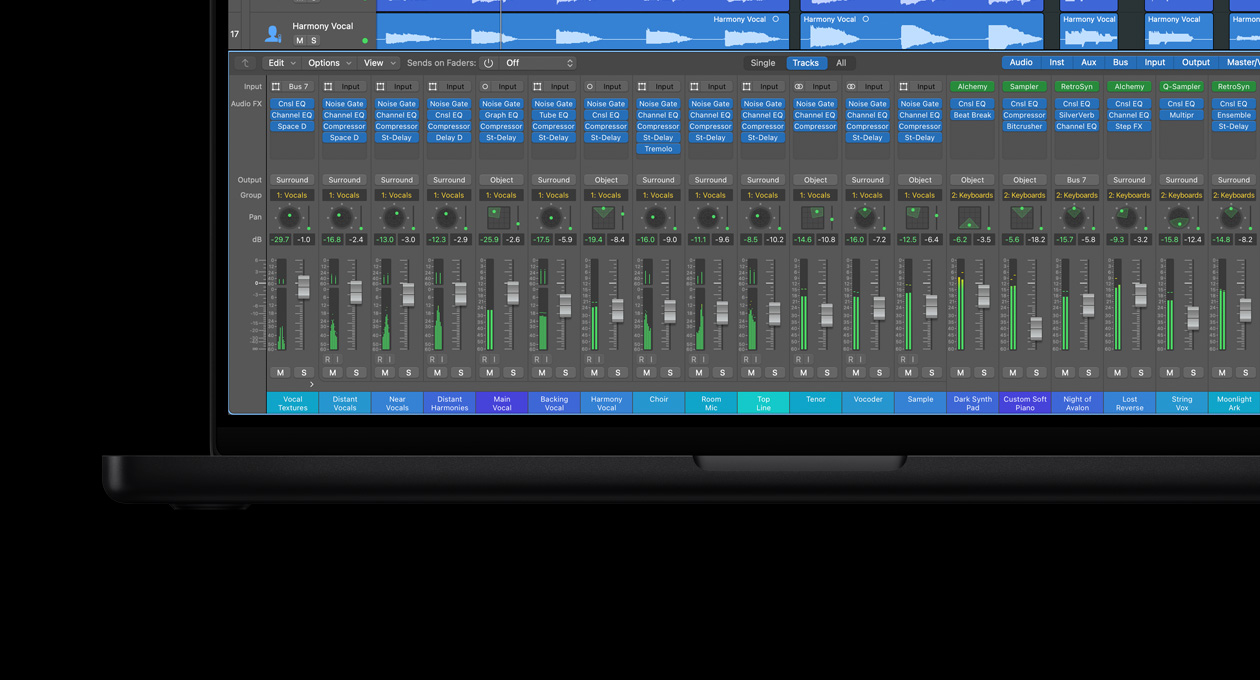Click the Audio channel filter button
The height and width of the screenshot is (680, 1260).
[1020, 62]
